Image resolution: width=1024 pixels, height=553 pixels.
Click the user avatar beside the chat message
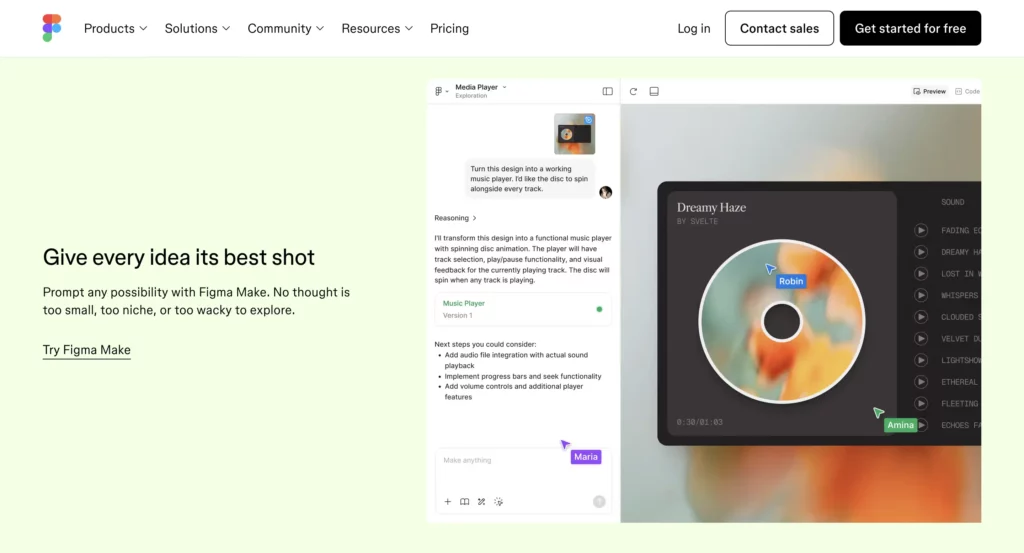[x=605, y=192]
